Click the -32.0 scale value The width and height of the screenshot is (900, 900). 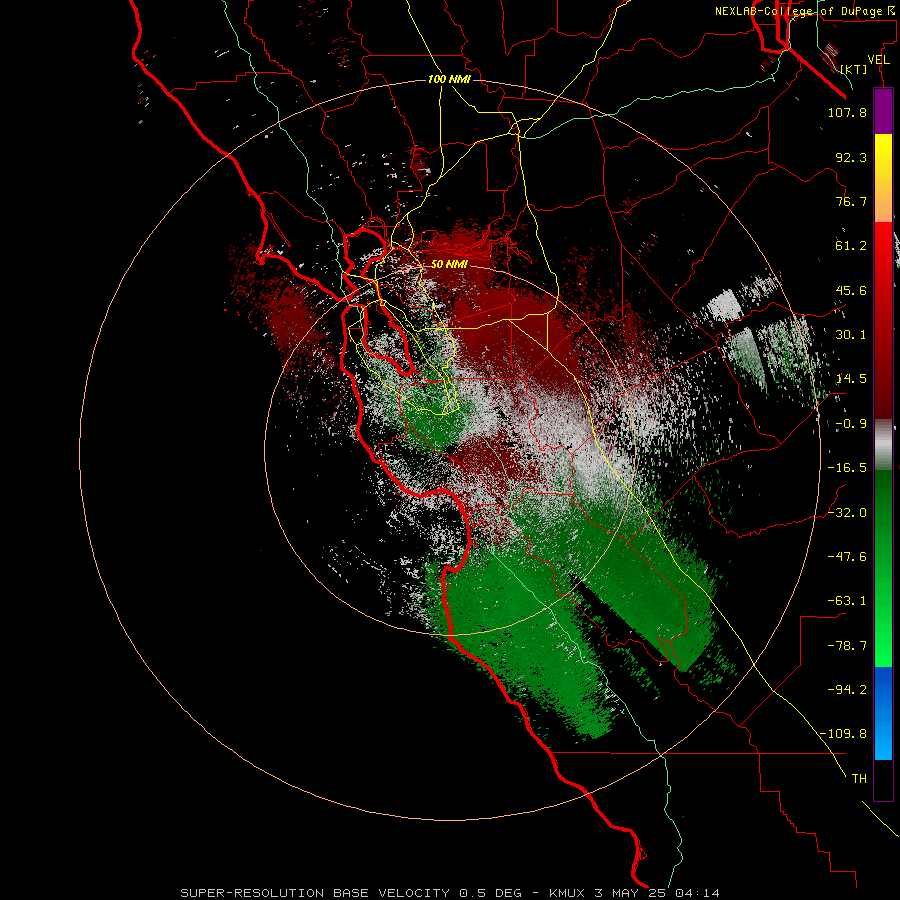[847, 513]
